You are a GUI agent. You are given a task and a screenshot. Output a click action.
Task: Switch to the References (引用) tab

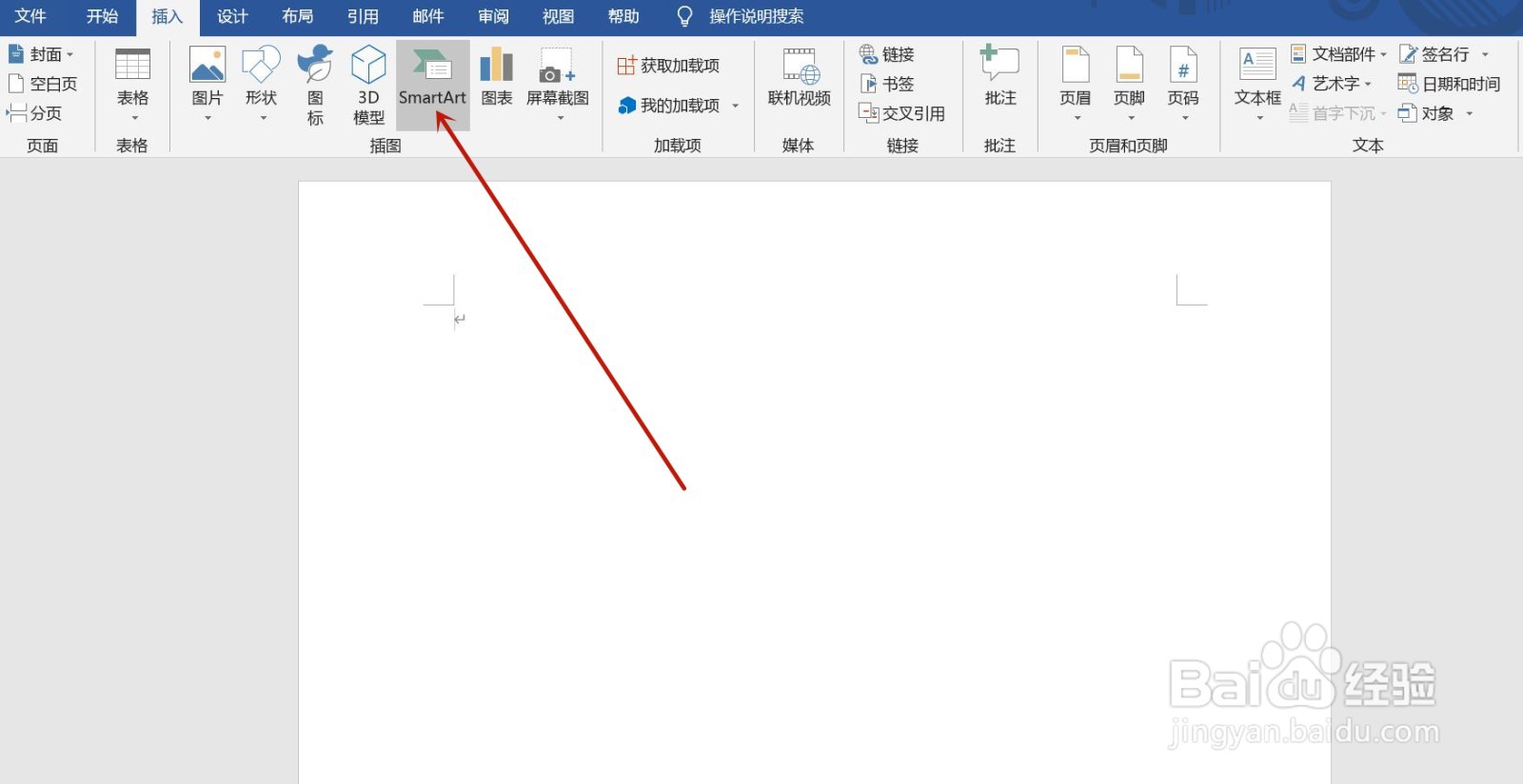(363, 16)
